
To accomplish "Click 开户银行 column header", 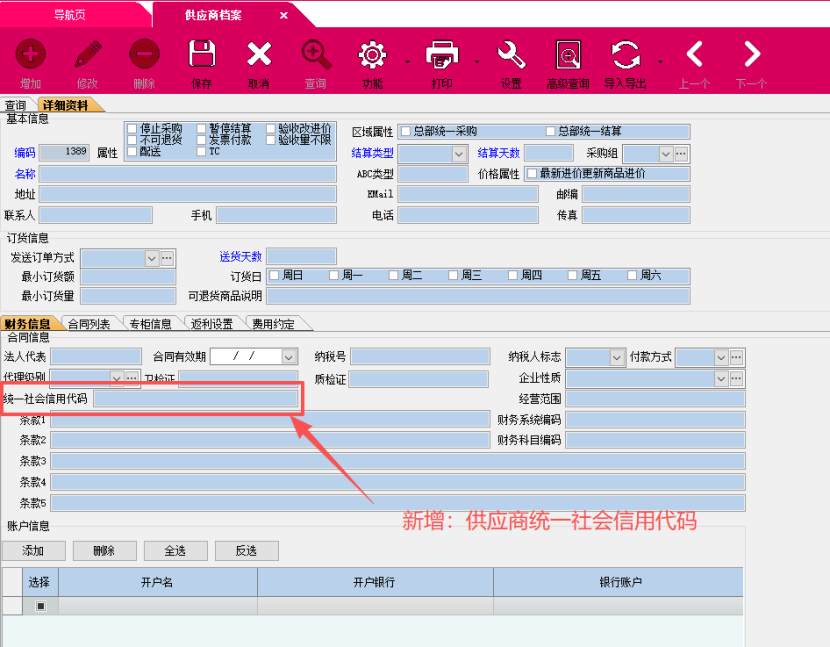I will click(x=375, y=582).
